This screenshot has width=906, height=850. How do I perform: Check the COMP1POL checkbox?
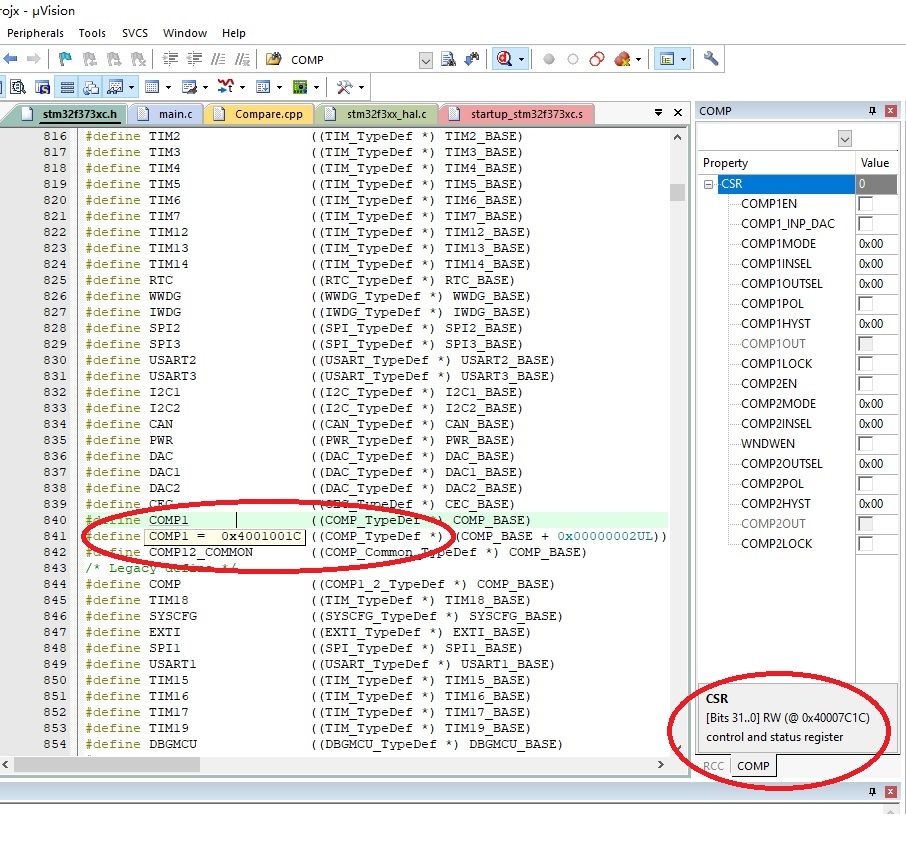(865, 304)
